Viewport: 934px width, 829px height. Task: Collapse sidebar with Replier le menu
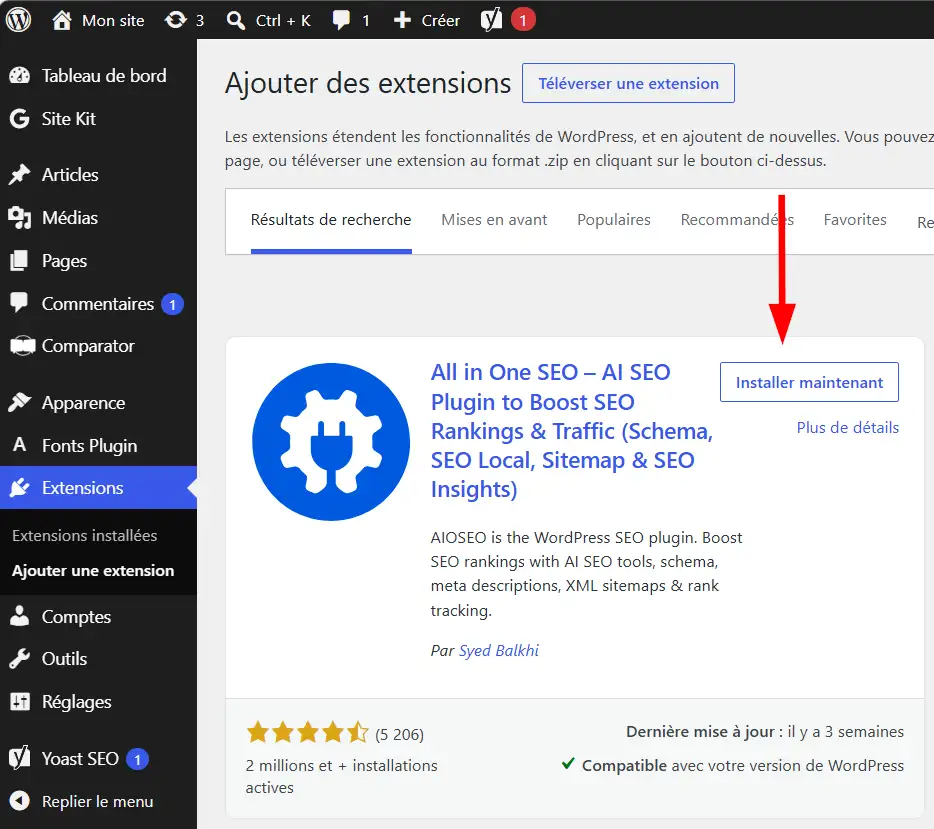point(98,801)
